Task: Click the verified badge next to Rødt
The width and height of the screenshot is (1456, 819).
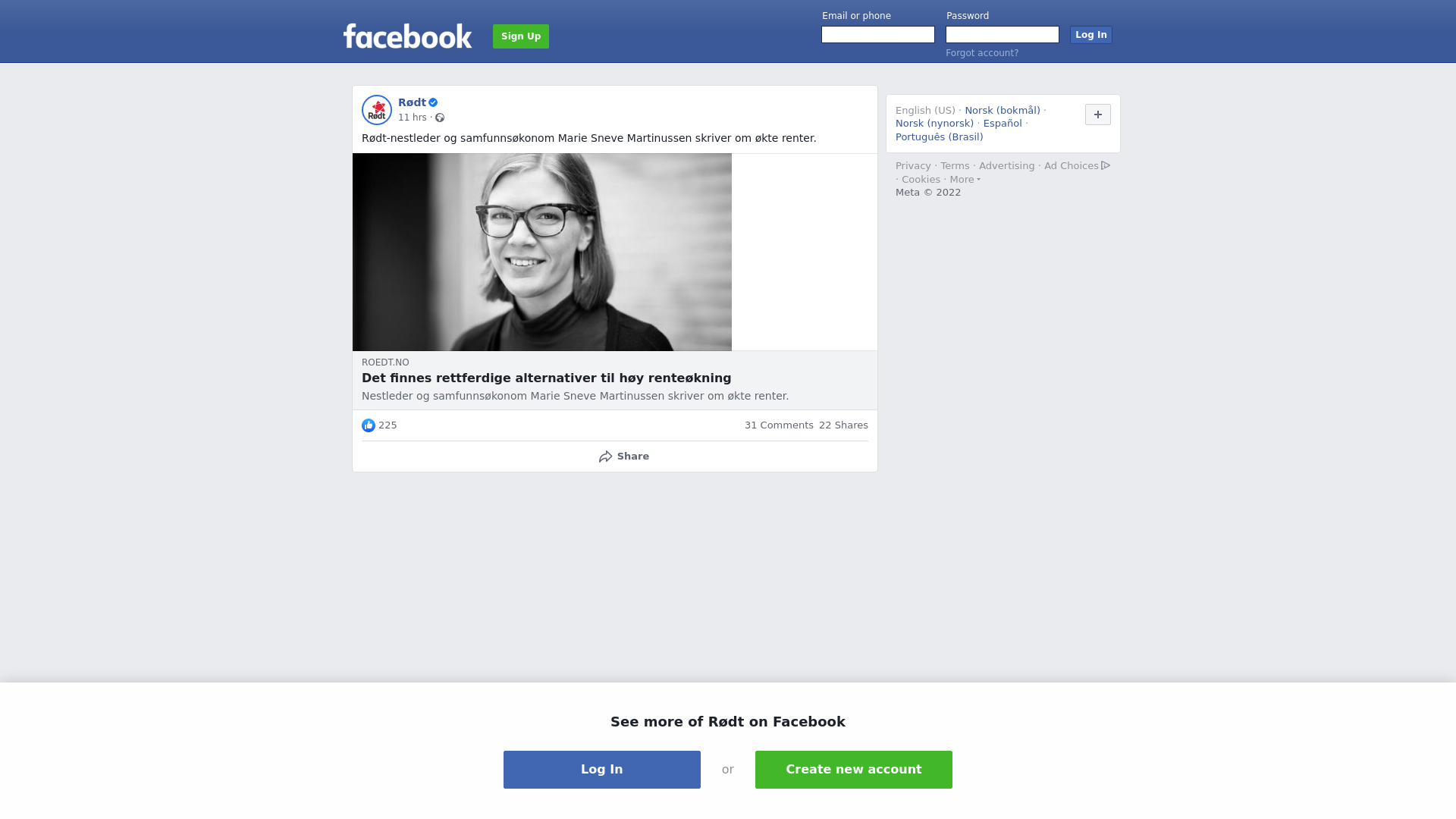Action: pos(433,102)
